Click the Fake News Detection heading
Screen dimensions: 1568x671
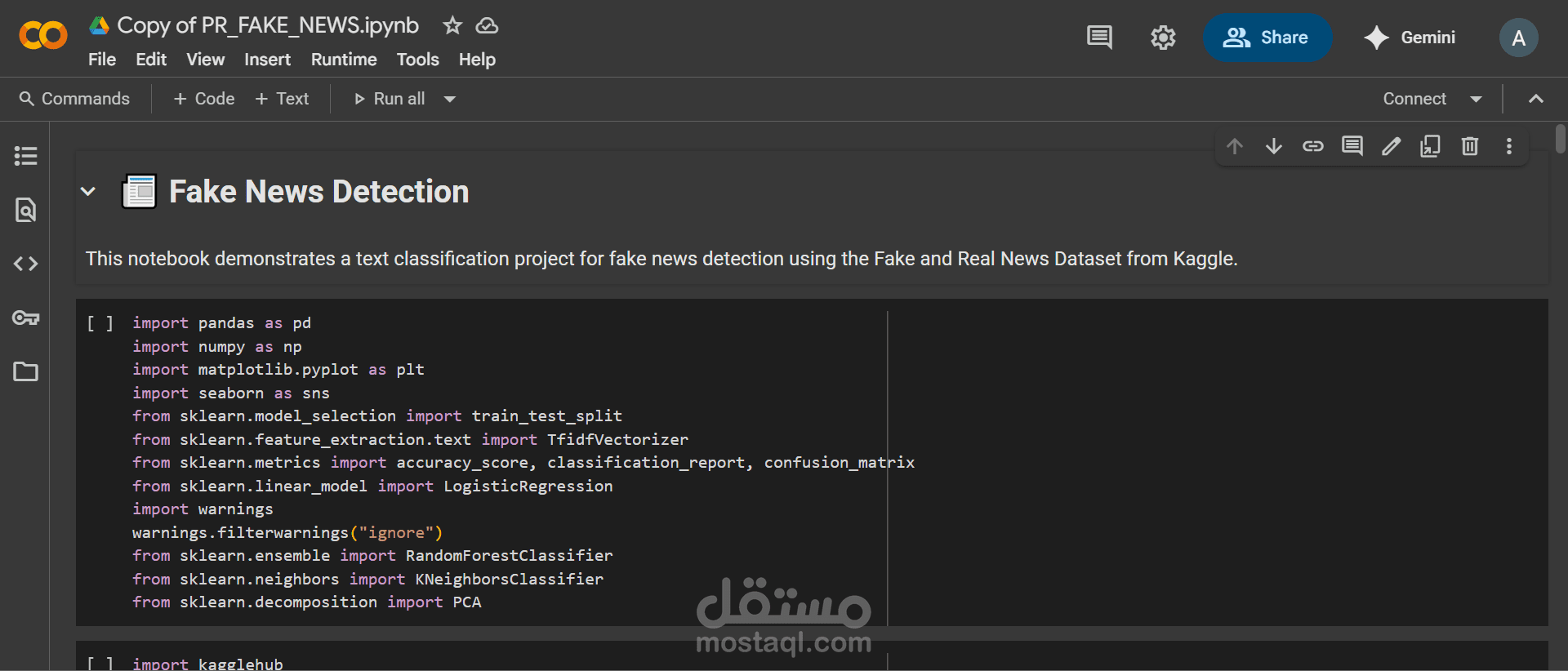tap(319, 192)
